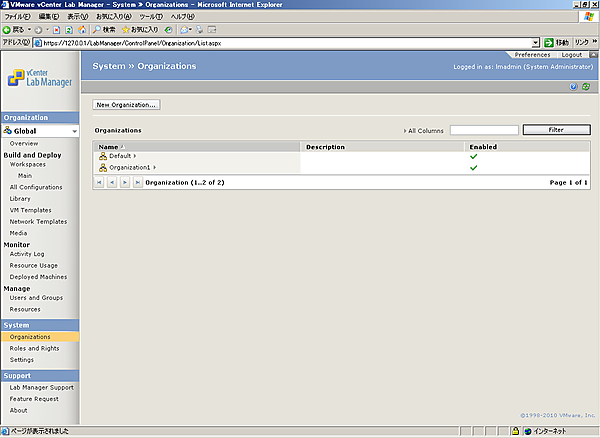Expand the Links toolbar chevron
Image resolution: width=600 pixels, height=438 pixels.
595,41
